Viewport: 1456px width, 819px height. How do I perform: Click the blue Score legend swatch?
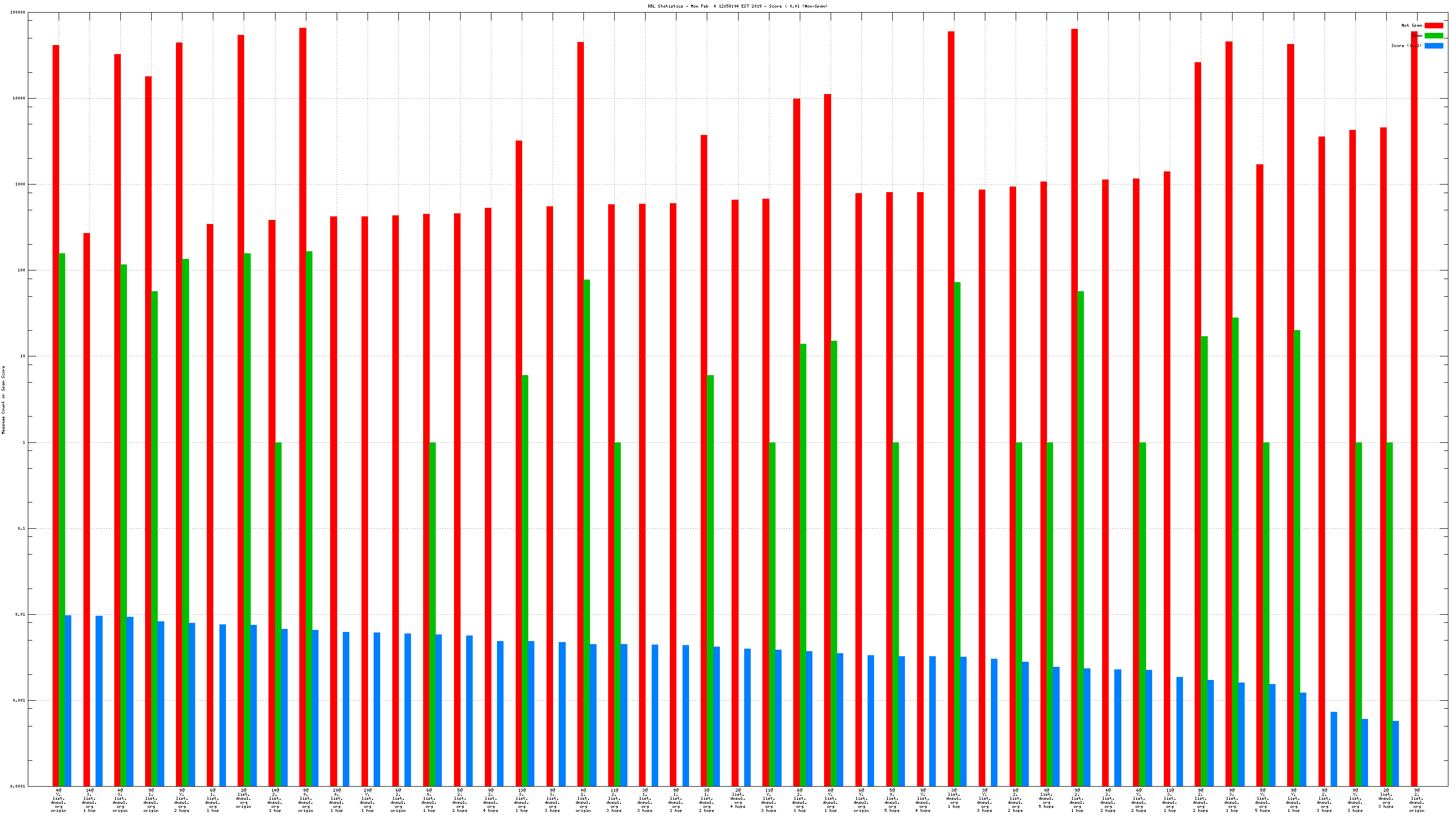click(1433, 46)
